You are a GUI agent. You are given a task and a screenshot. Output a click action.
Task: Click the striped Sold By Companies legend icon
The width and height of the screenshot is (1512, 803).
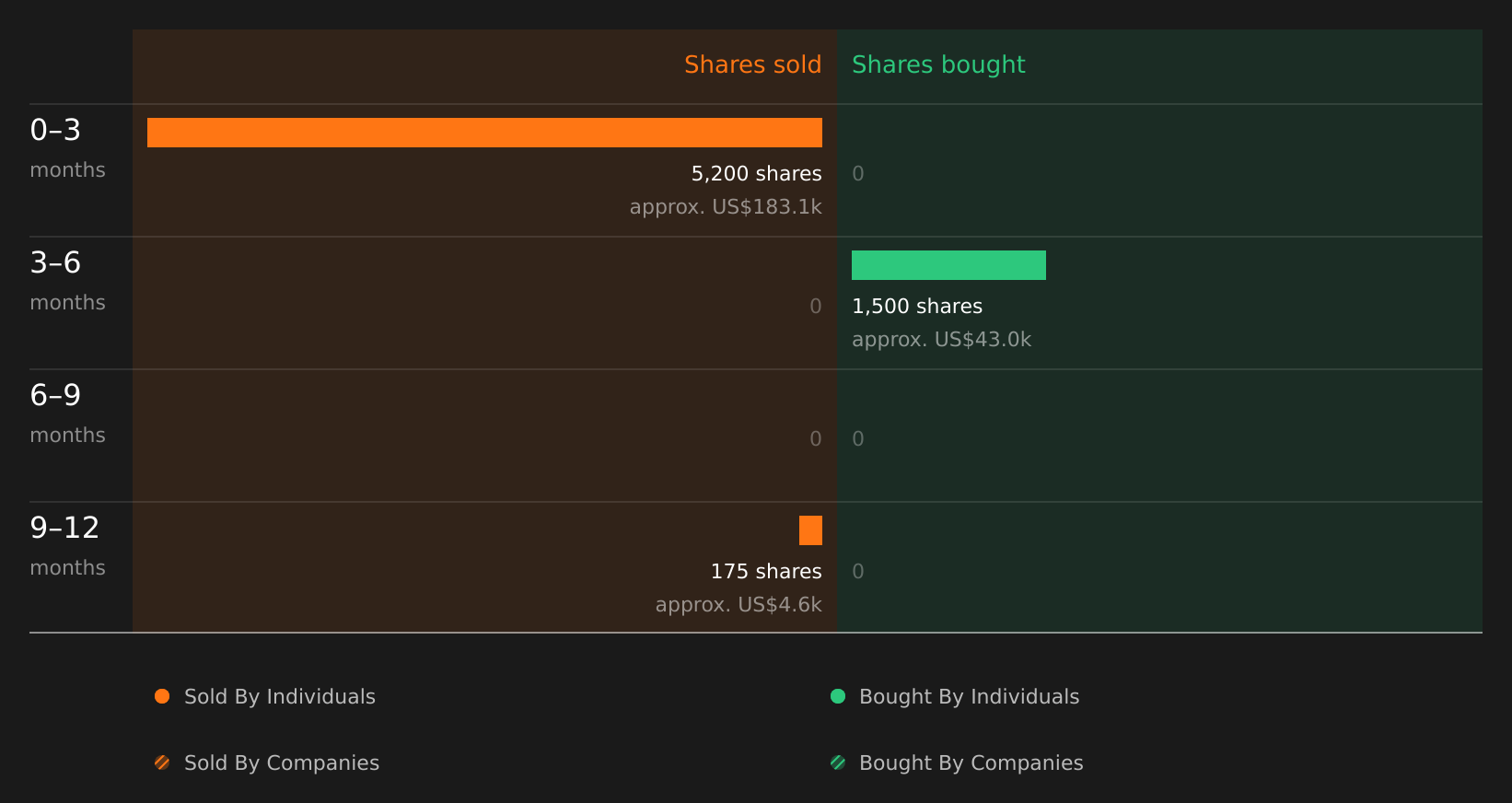pos(162,762)
